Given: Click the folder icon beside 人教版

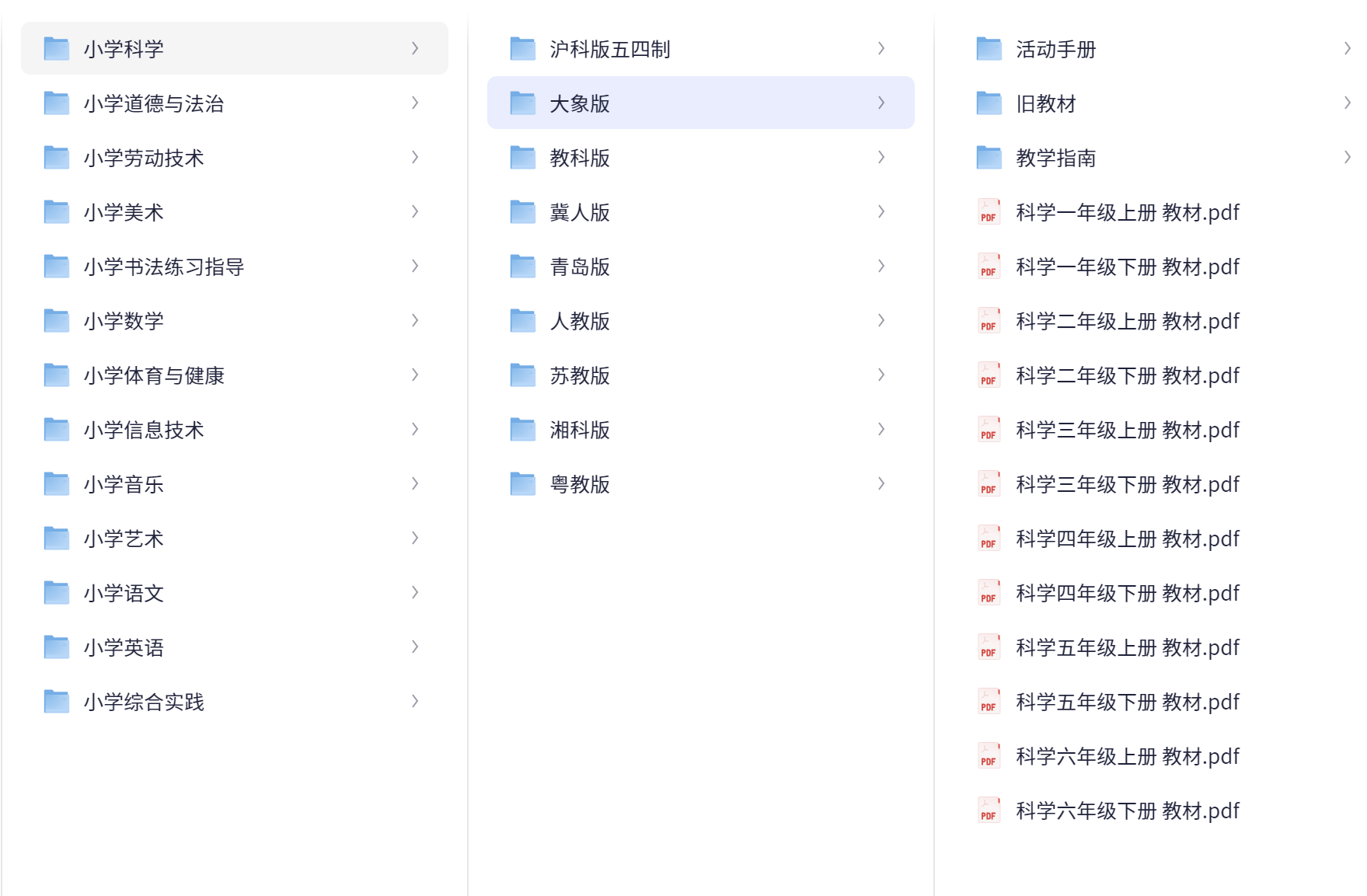Looking at the screenshot, I should (523, 320).
